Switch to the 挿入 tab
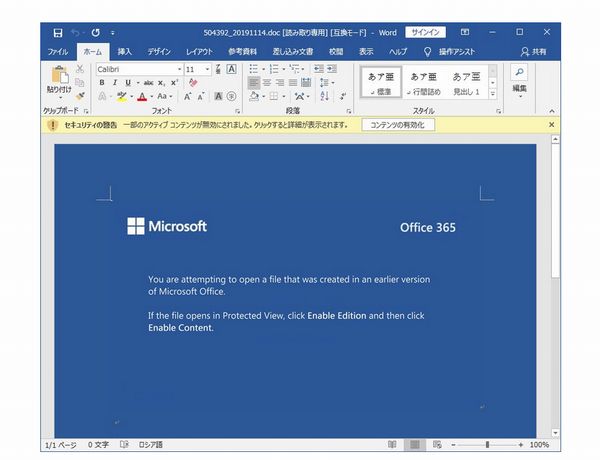Screen dimensions: 600x460 point(124,52)
